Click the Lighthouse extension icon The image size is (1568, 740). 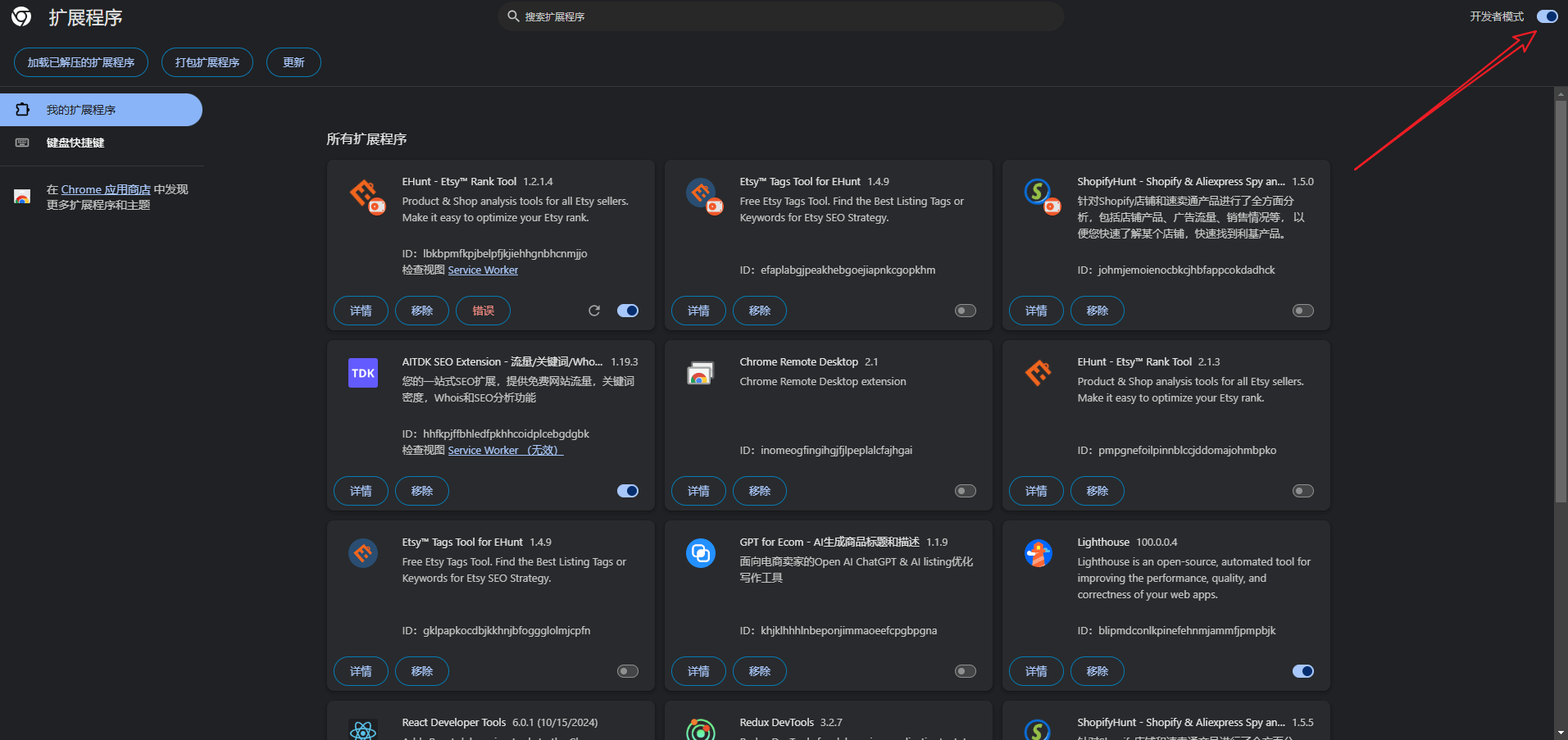click(1038, 553)
